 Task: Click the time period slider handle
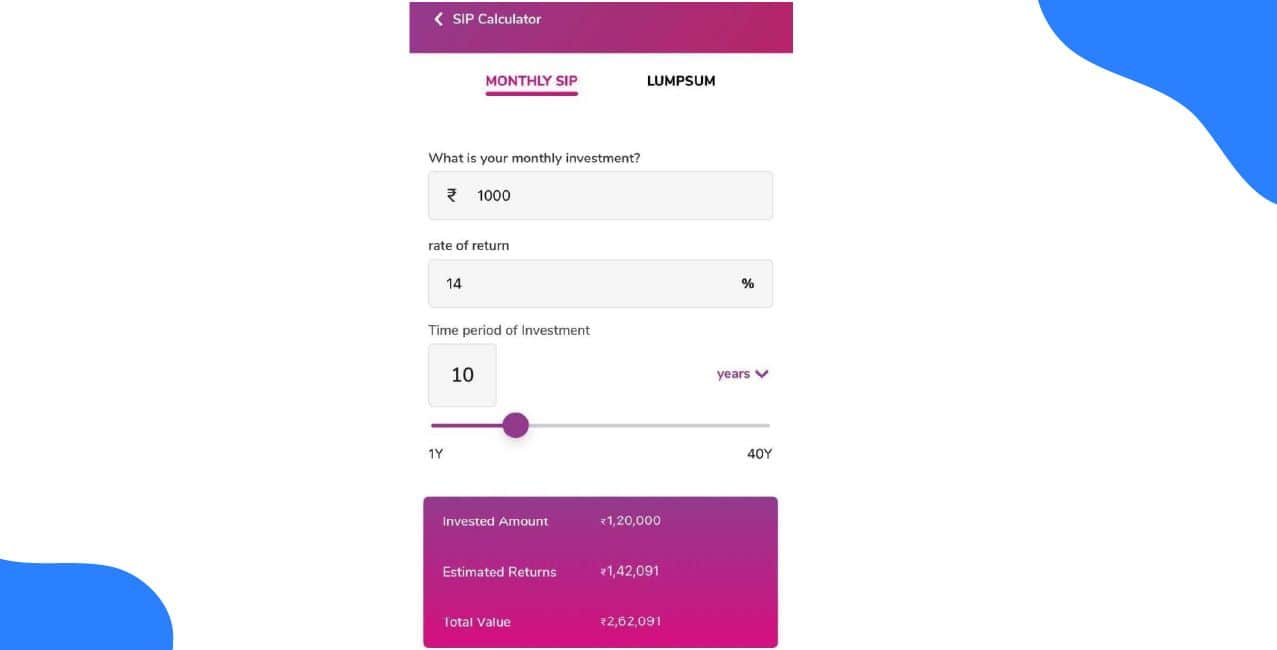[515, 425]
